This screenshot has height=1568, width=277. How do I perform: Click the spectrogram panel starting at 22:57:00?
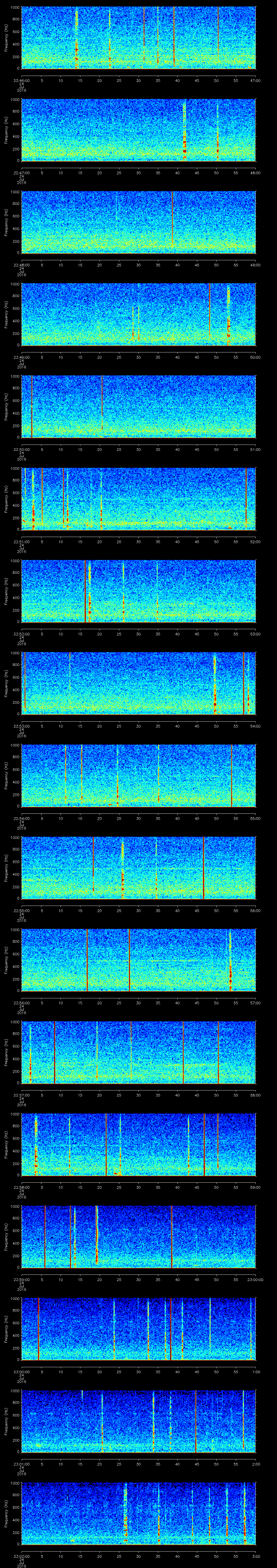coord(139,1052)
